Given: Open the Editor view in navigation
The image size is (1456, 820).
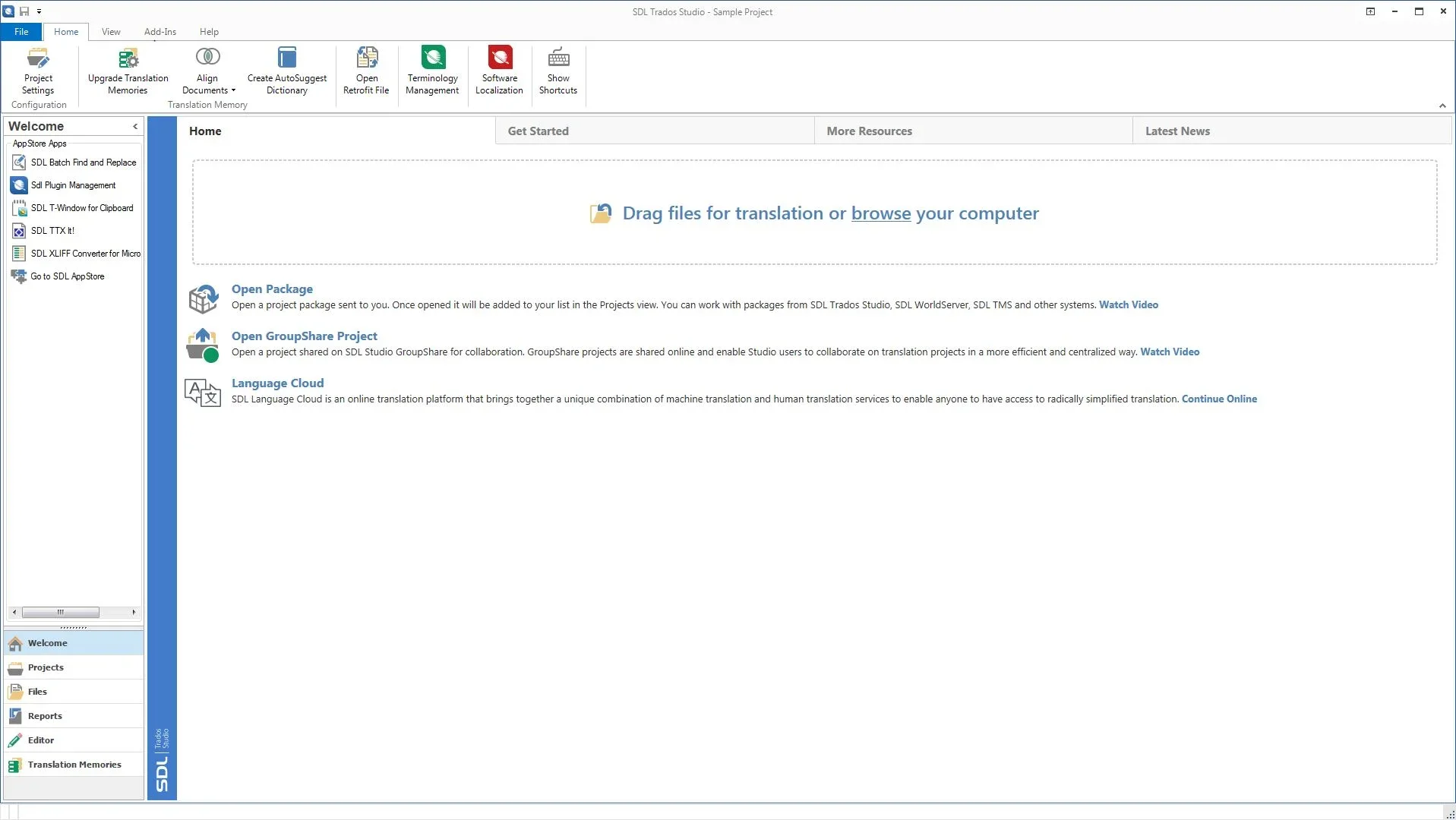Looking at the screenshot, I should point(41,740).
